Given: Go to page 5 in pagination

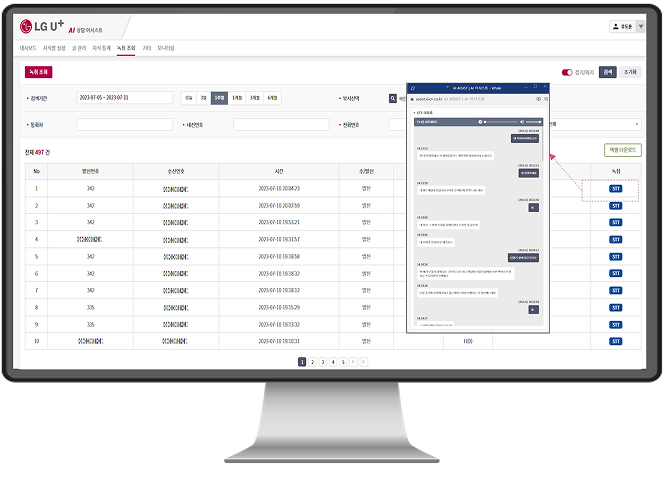Looking at the screenshot, I should tap(343, 362).
